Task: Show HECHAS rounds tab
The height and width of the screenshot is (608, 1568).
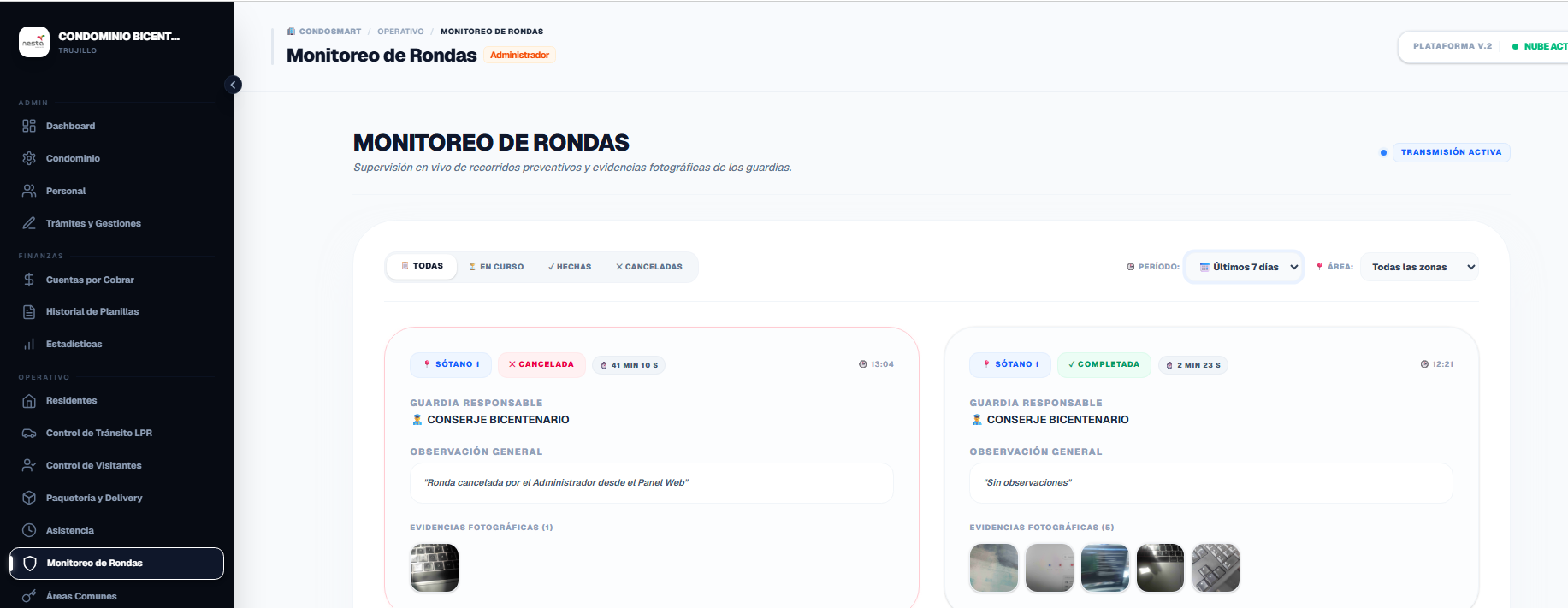Action: coord(570,267)
